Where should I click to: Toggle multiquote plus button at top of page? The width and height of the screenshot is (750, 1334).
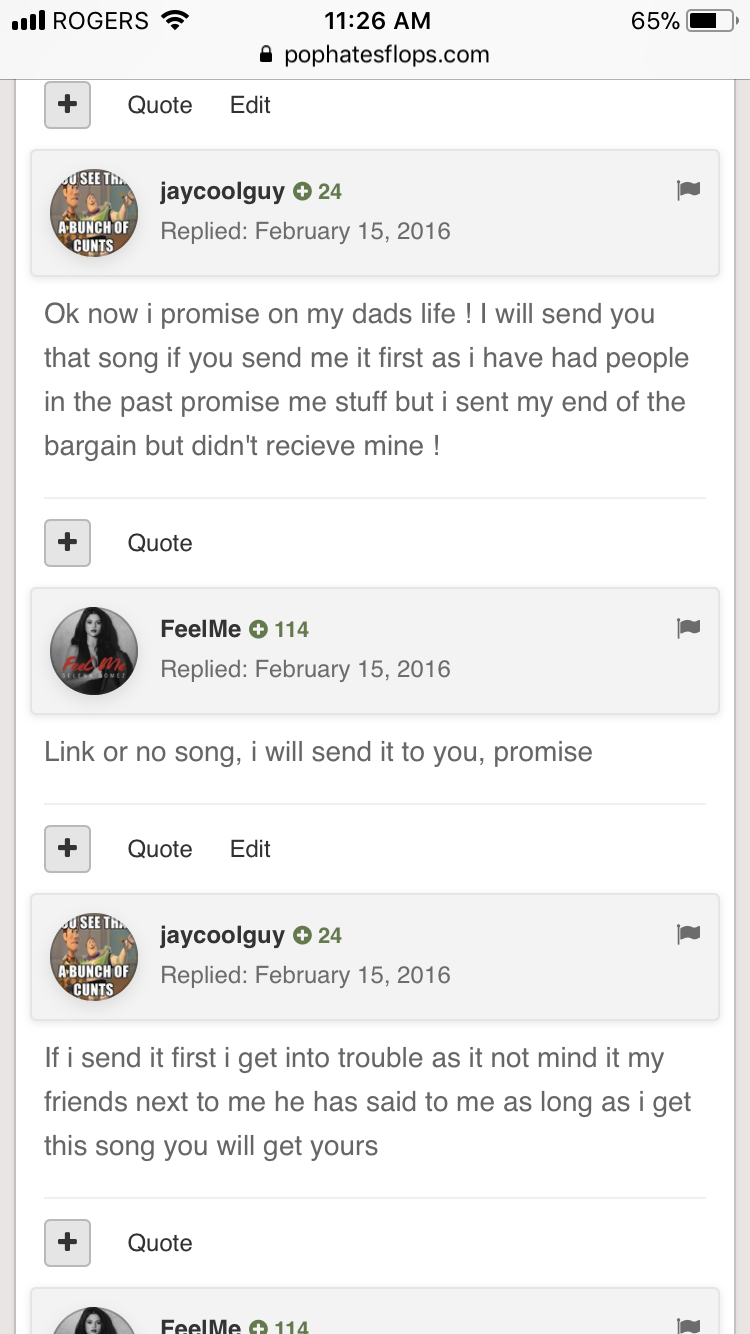(x=67, y=104)
